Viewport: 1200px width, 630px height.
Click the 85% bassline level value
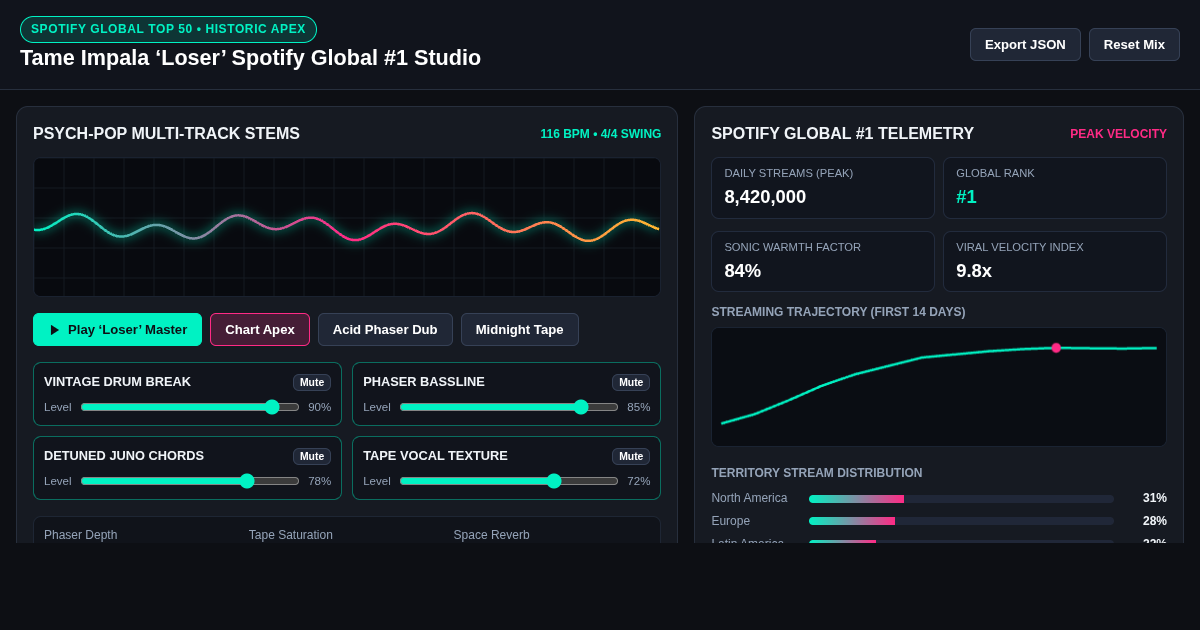pos(638,407)
